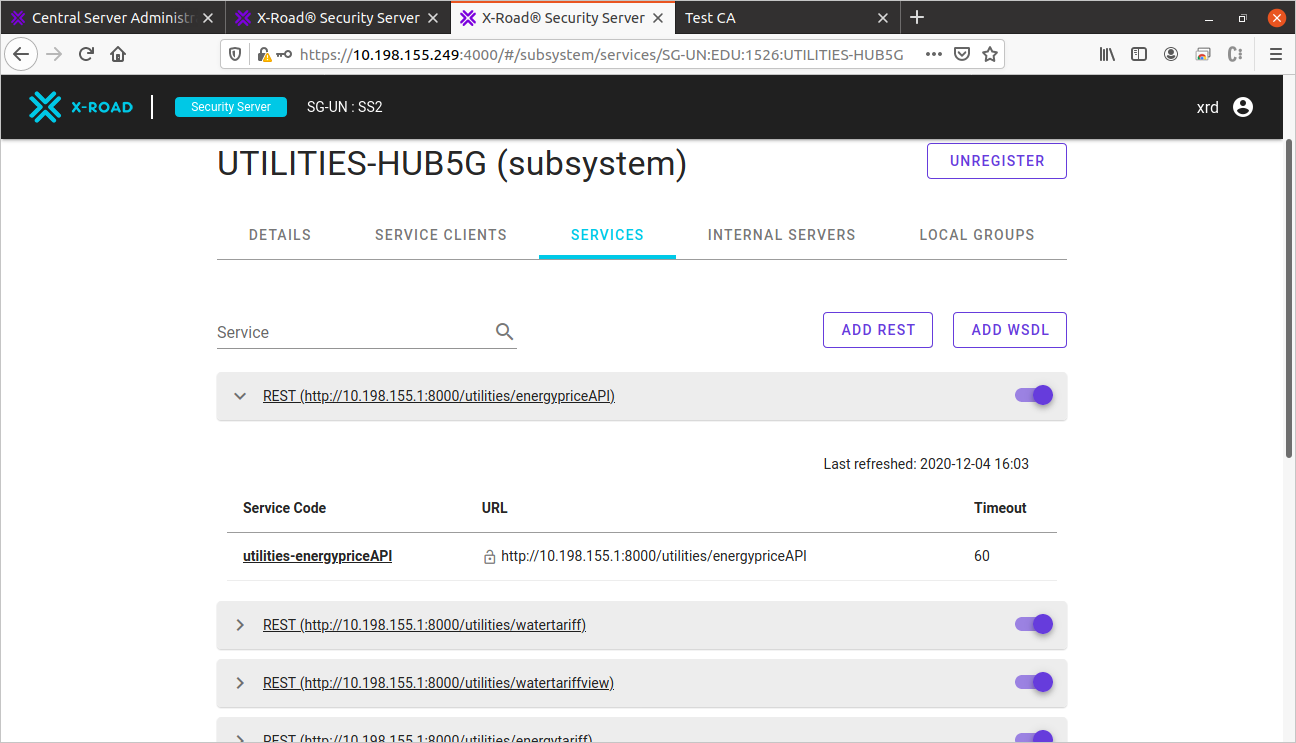The width and height of the screenshot is (1296, 743).
Task: Go to browser home page icon
Action: coord(118,55)
